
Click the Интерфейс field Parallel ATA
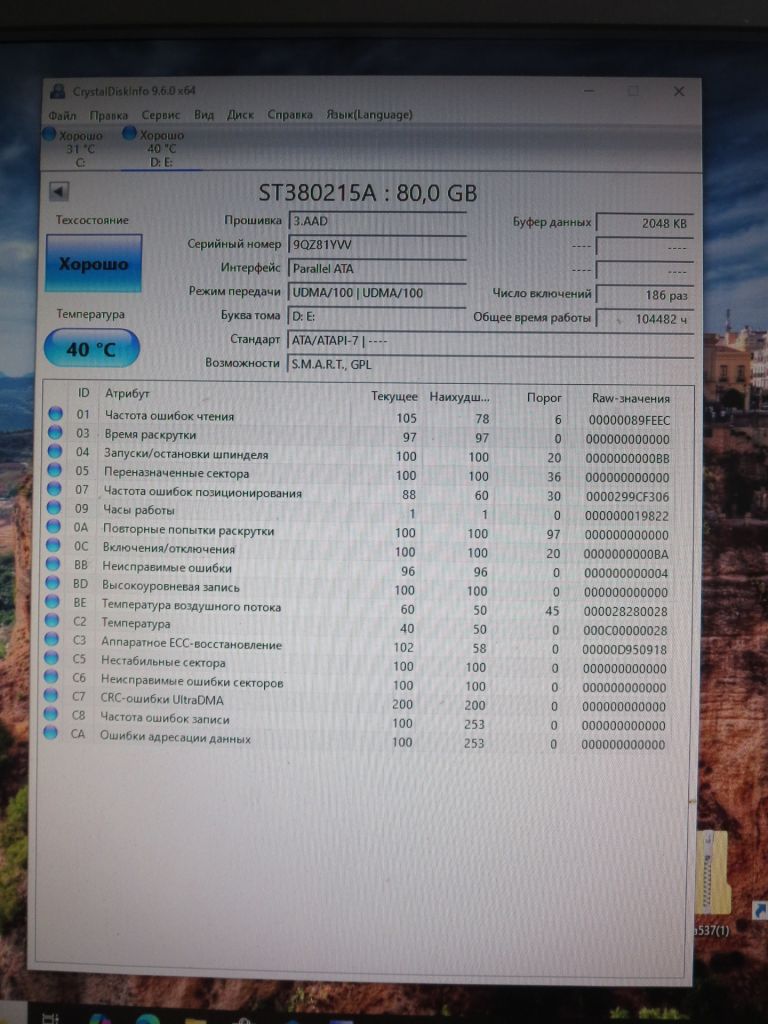(377, 268)
